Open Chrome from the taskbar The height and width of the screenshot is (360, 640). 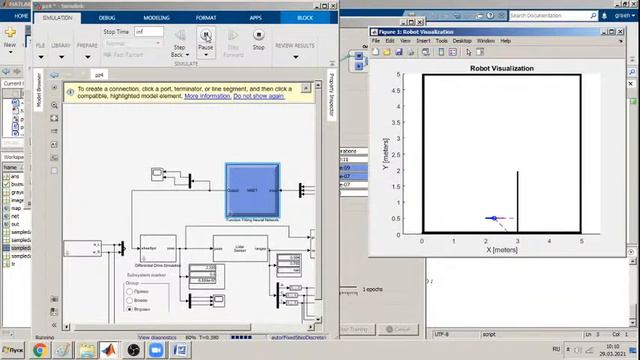click(x=40, y=350)
